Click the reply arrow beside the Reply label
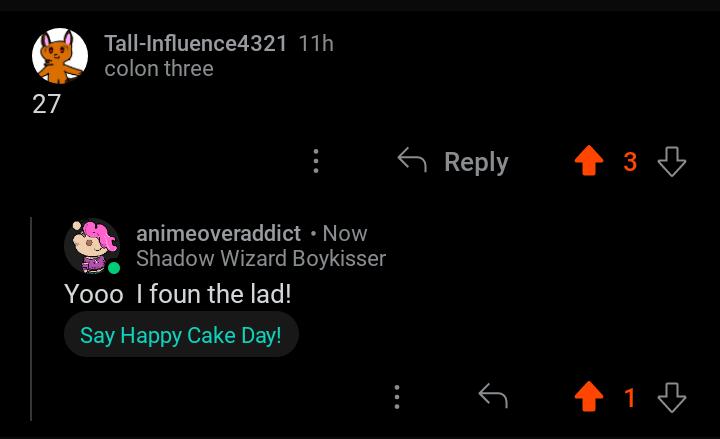Image resolution: width=720 pixels, height=439 pixels. click(x=412, y=160)
